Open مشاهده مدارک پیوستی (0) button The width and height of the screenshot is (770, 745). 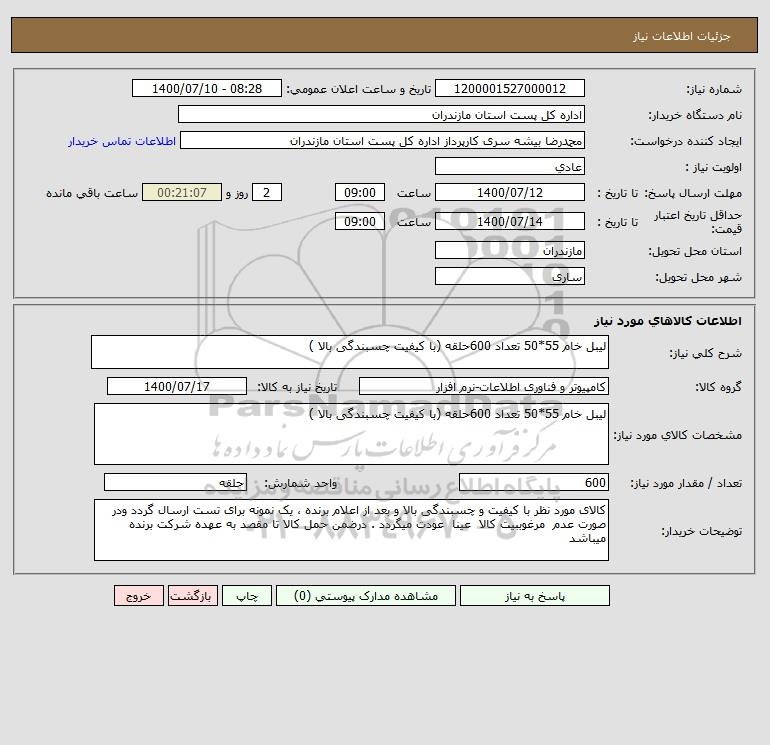point(366,596)
